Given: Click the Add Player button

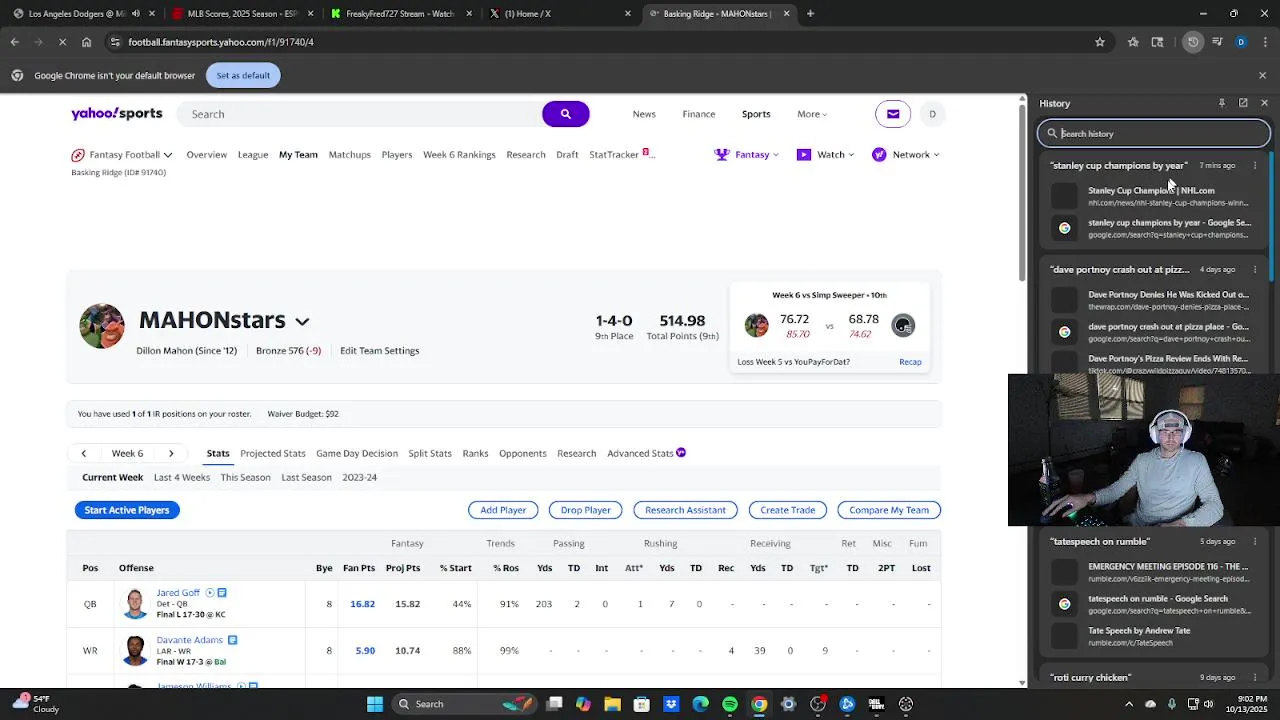Looking at the screenshot, I should [x=503, y=510].
